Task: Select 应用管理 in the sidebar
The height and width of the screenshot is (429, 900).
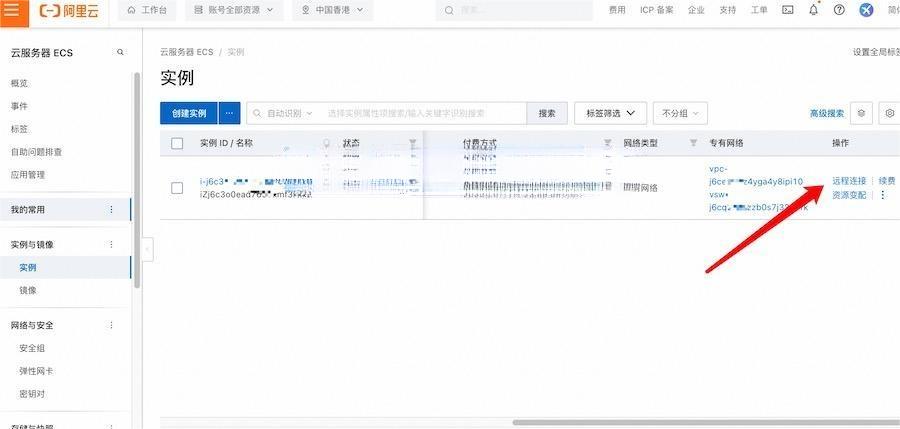Action: pyautogui.click(x=28, y=175)
